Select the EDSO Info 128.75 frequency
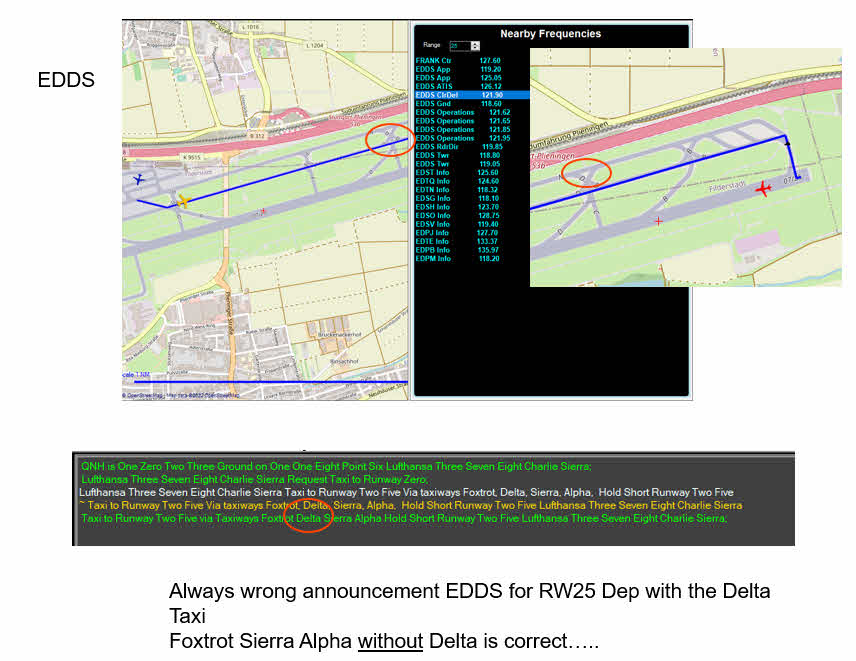Image resolution: width=856 pixels, height=661 pixels. tap(457, 216)
